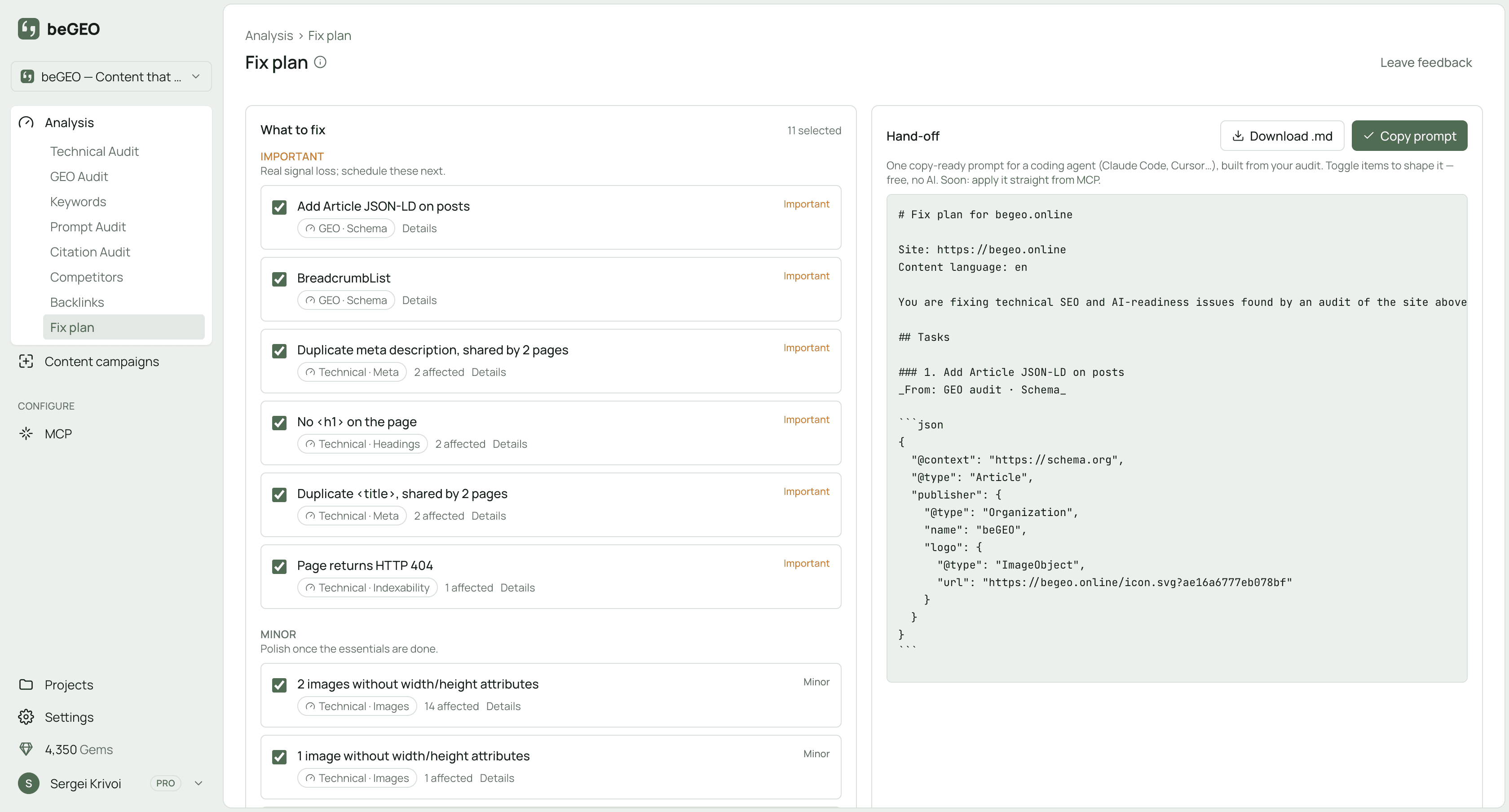
Task: Uncheck No <h1> on the page
Action: [279, 423]
